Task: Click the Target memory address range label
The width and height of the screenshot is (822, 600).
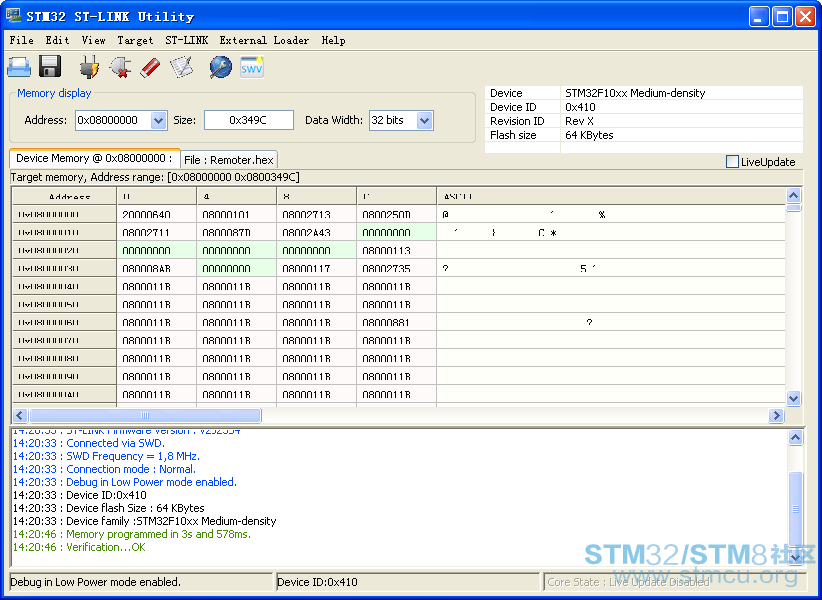Action: (x=155, y=177)
